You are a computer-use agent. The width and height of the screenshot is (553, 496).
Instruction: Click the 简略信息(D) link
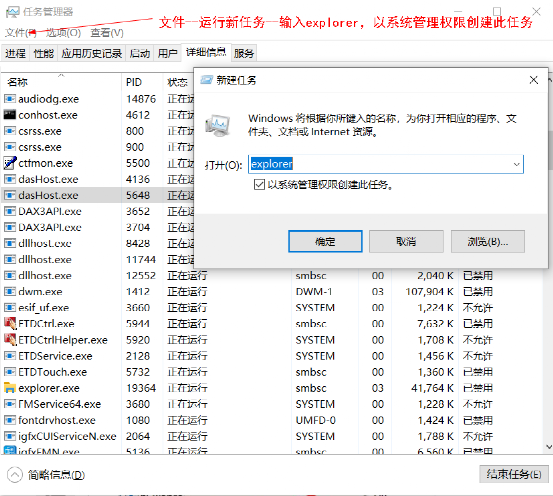click(56, 475)
